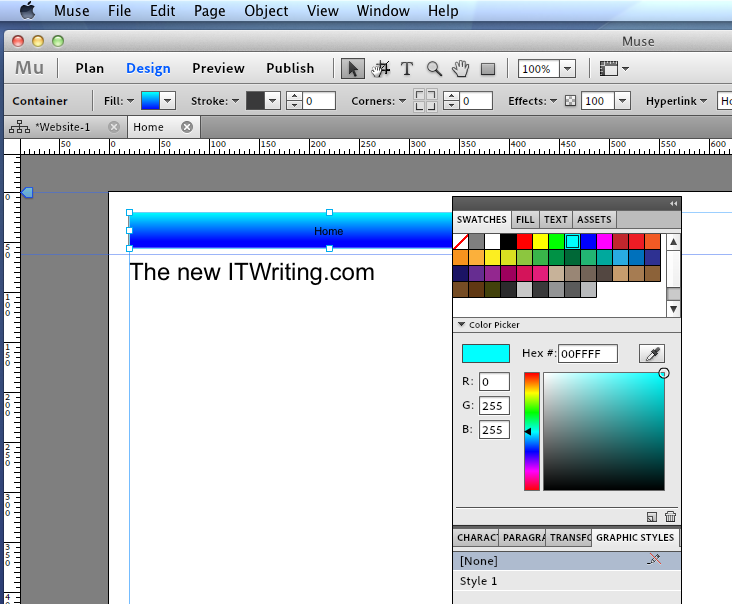Collapse the panel with double-arrow icon
The image size is (732, 604).
[673, 204]
